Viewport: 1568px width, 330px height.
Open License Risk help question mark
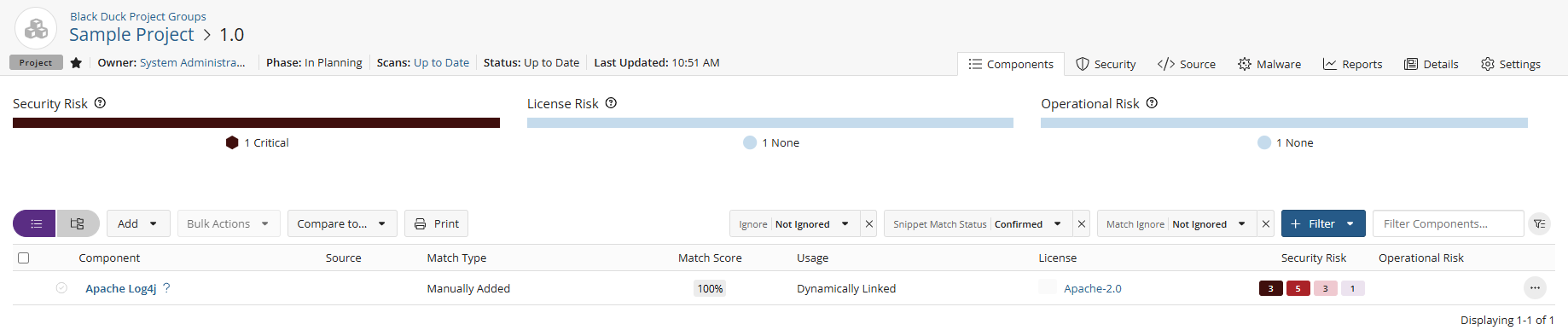[x=611, y=103]
